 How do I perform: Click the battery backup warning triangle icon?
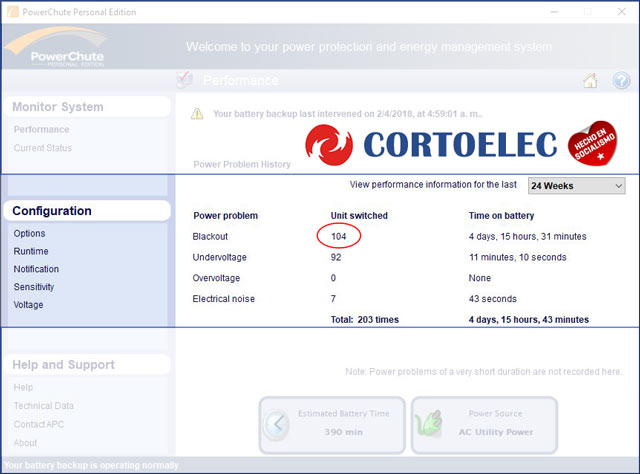coord(197,114)
